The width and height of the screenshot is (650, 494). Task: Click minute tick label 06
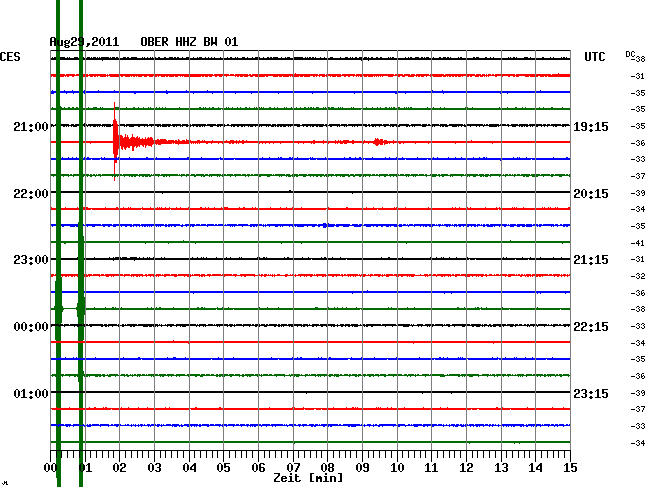[258, 468]
